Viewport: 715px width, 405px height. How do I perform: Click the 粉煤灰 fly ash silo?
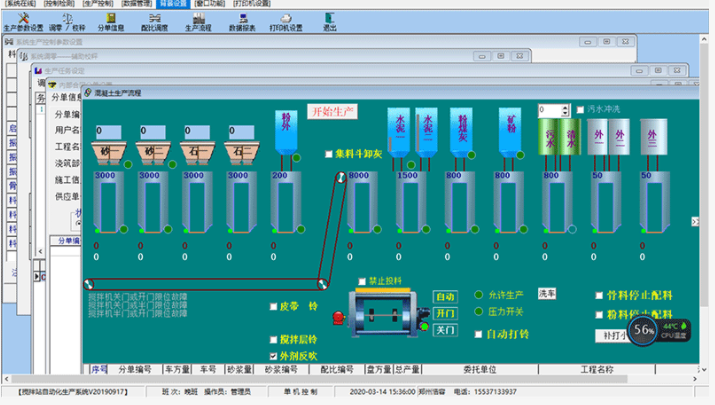[x=461, y=133]
